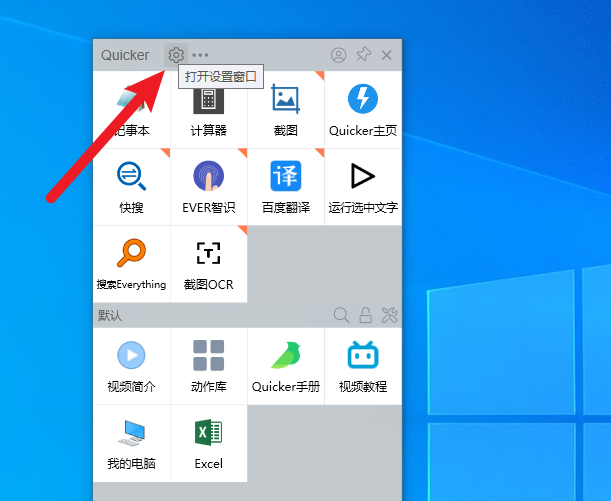Play the 视频简介 video intro

point(132,366)
